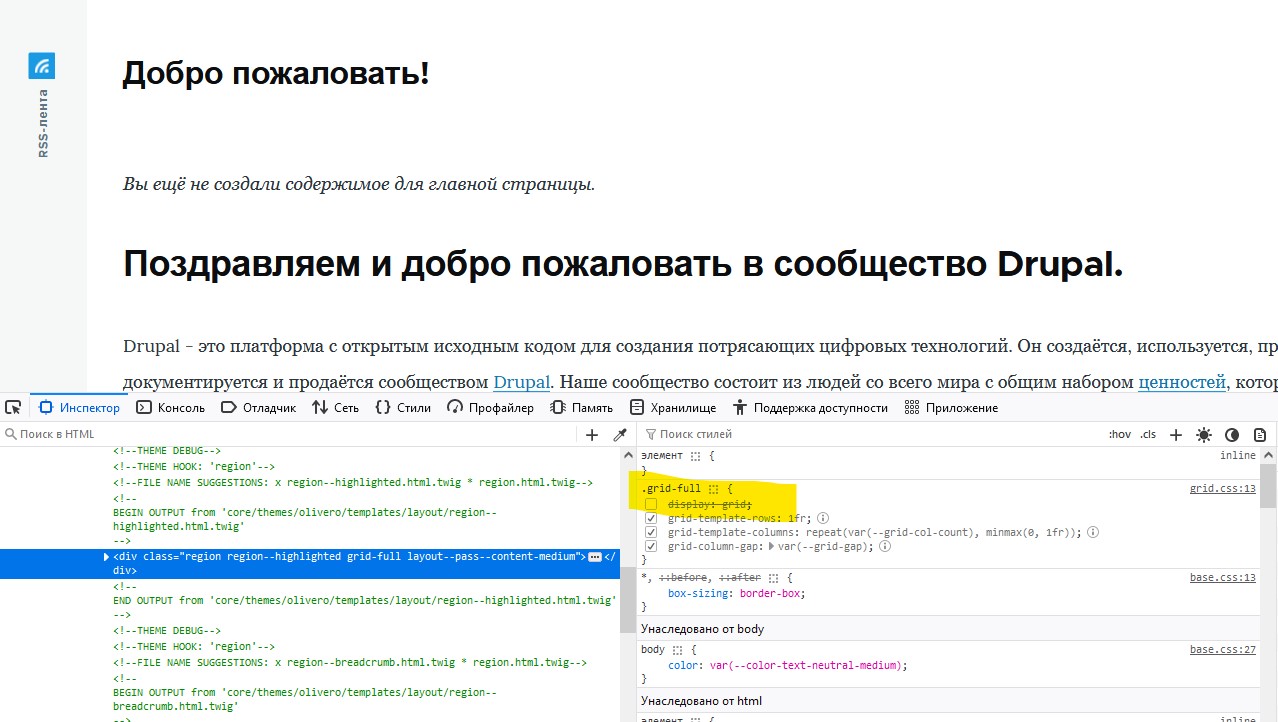Focus the Поиск в HTML search field
The width and height of the screenshot is (1278, 722).
290,435
